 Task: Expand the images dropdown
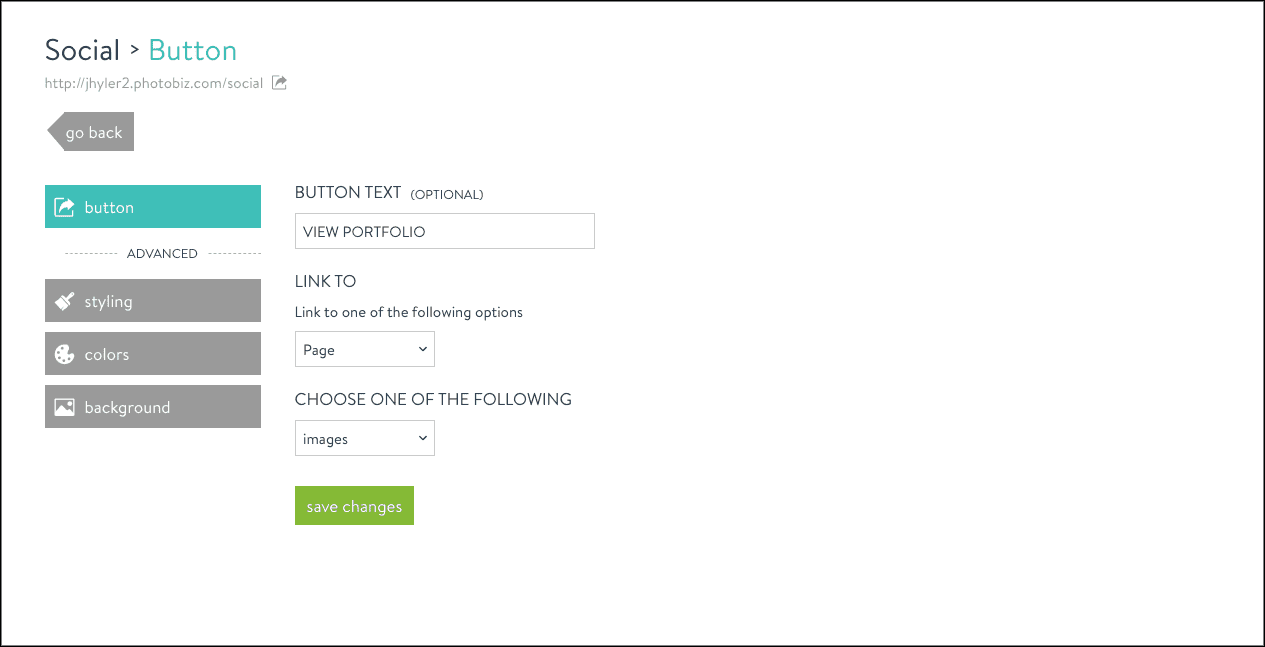point(364,437)
